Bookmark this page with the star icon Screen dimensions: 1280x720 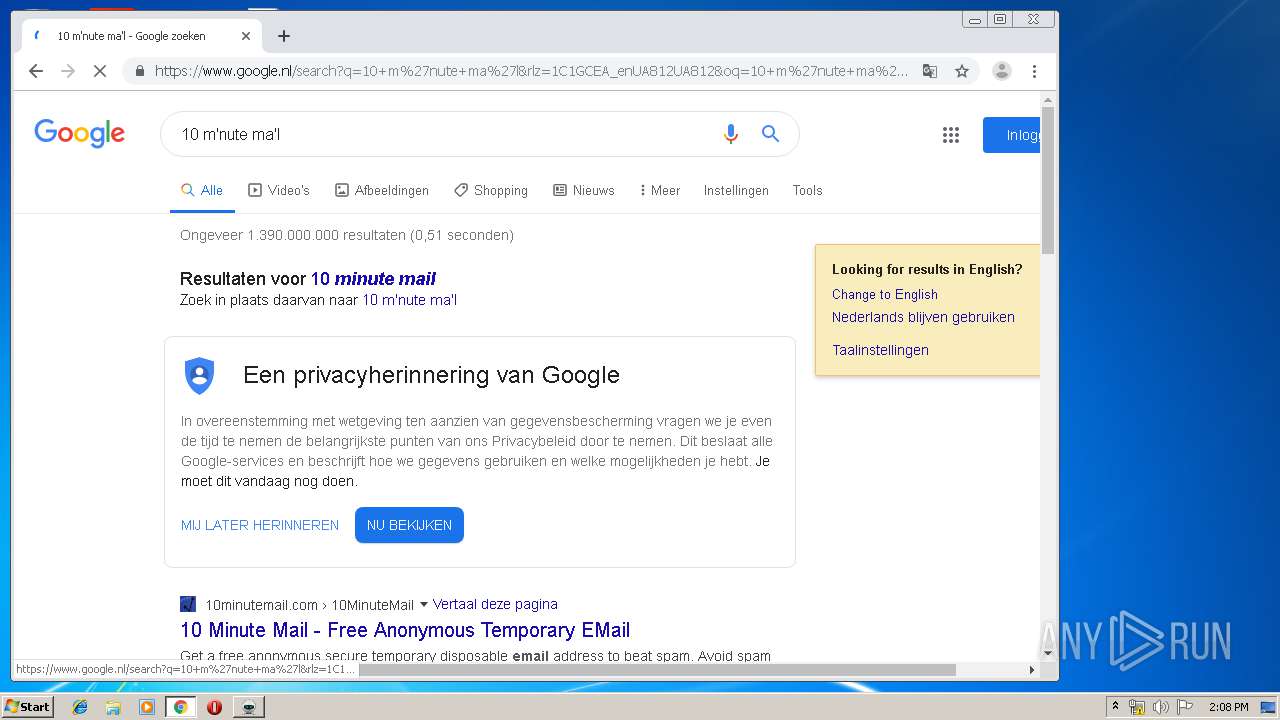(962, 71)
